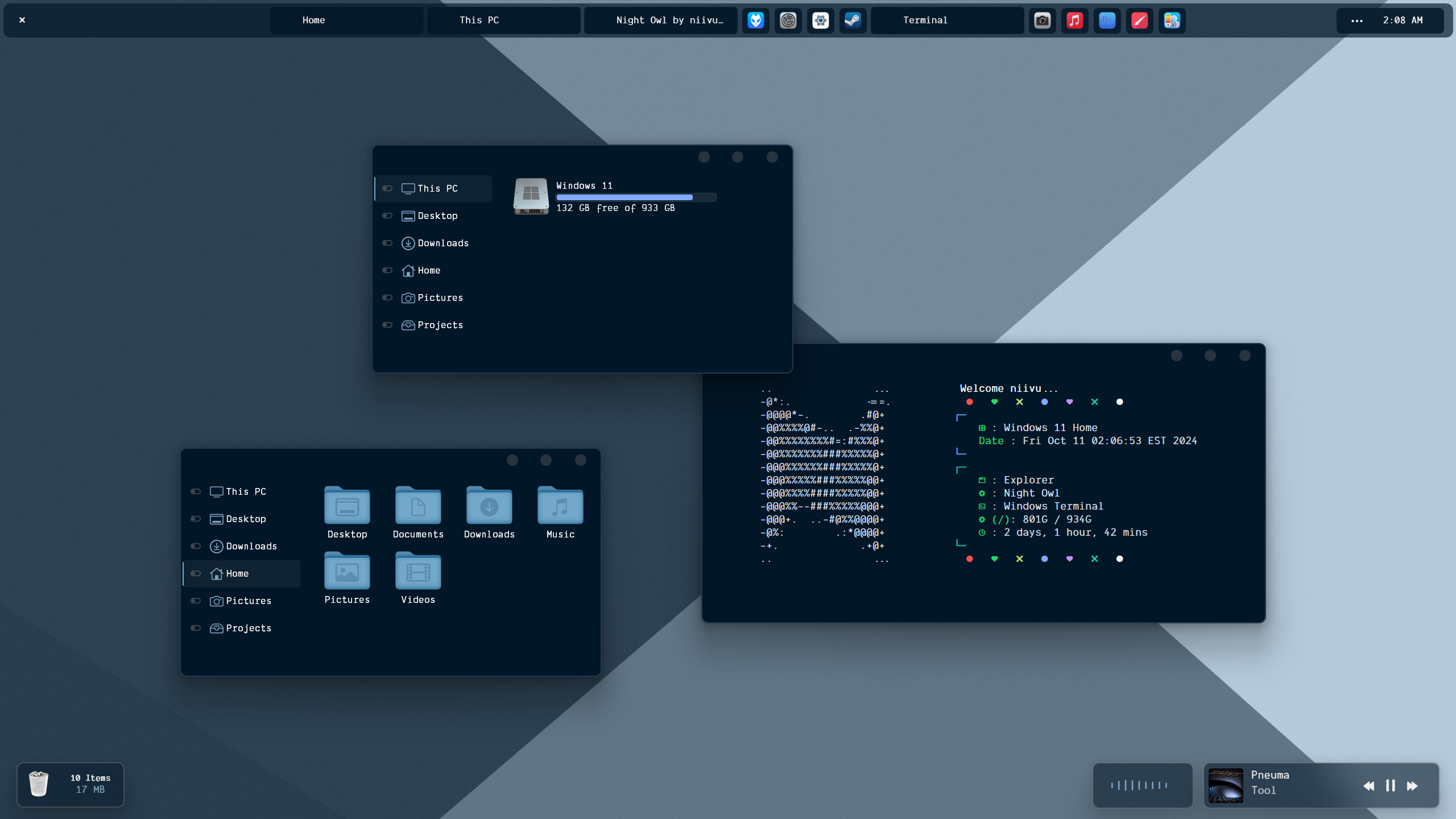Viewport: 1456px width, 819px height.
Task: Click the Windows 11 drive usage bar
Action: (x=636, y=197)
